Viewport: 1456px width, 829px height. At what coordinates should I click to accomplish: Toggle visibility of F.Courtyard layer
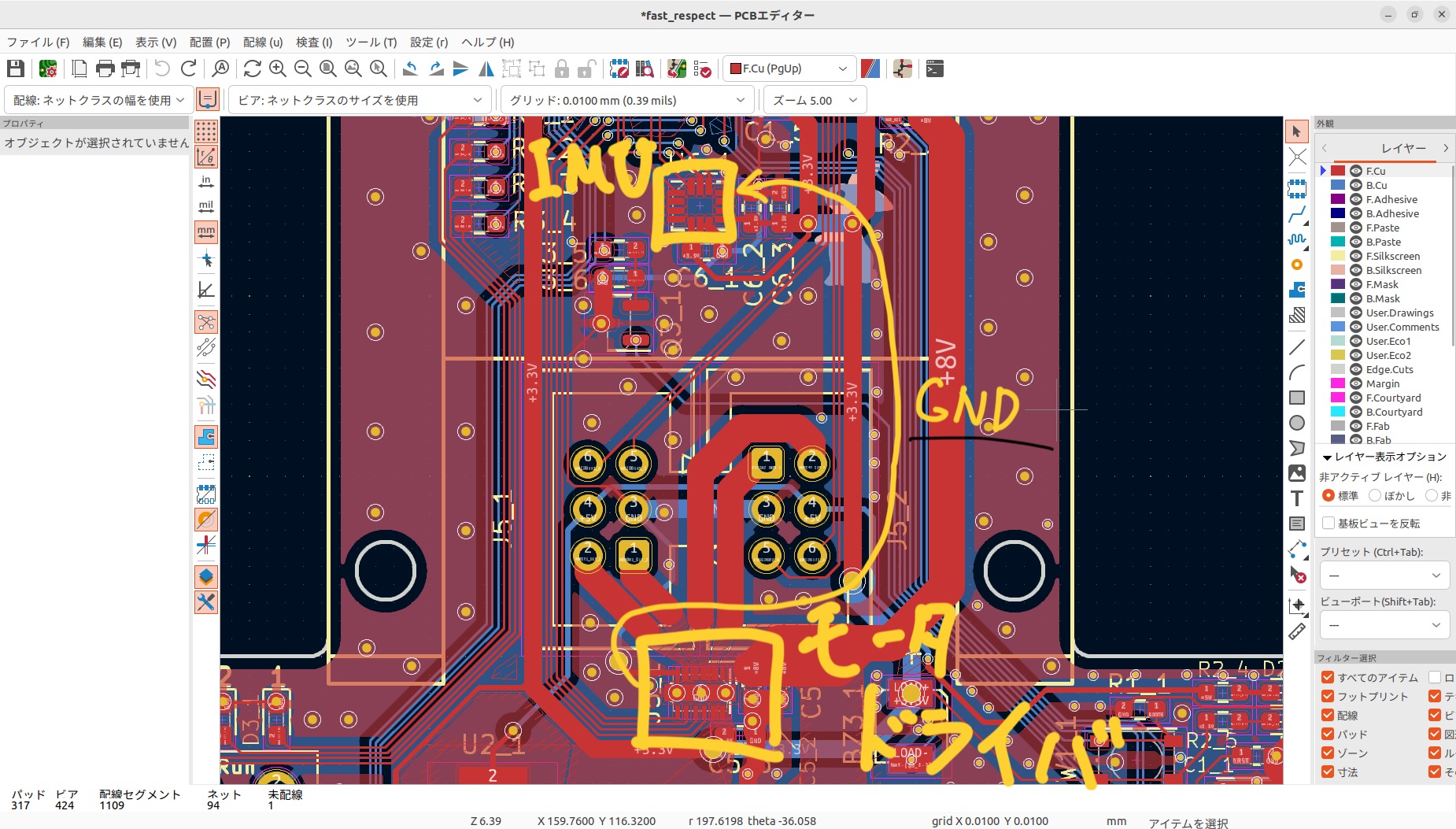click(x=1356, y=398)
